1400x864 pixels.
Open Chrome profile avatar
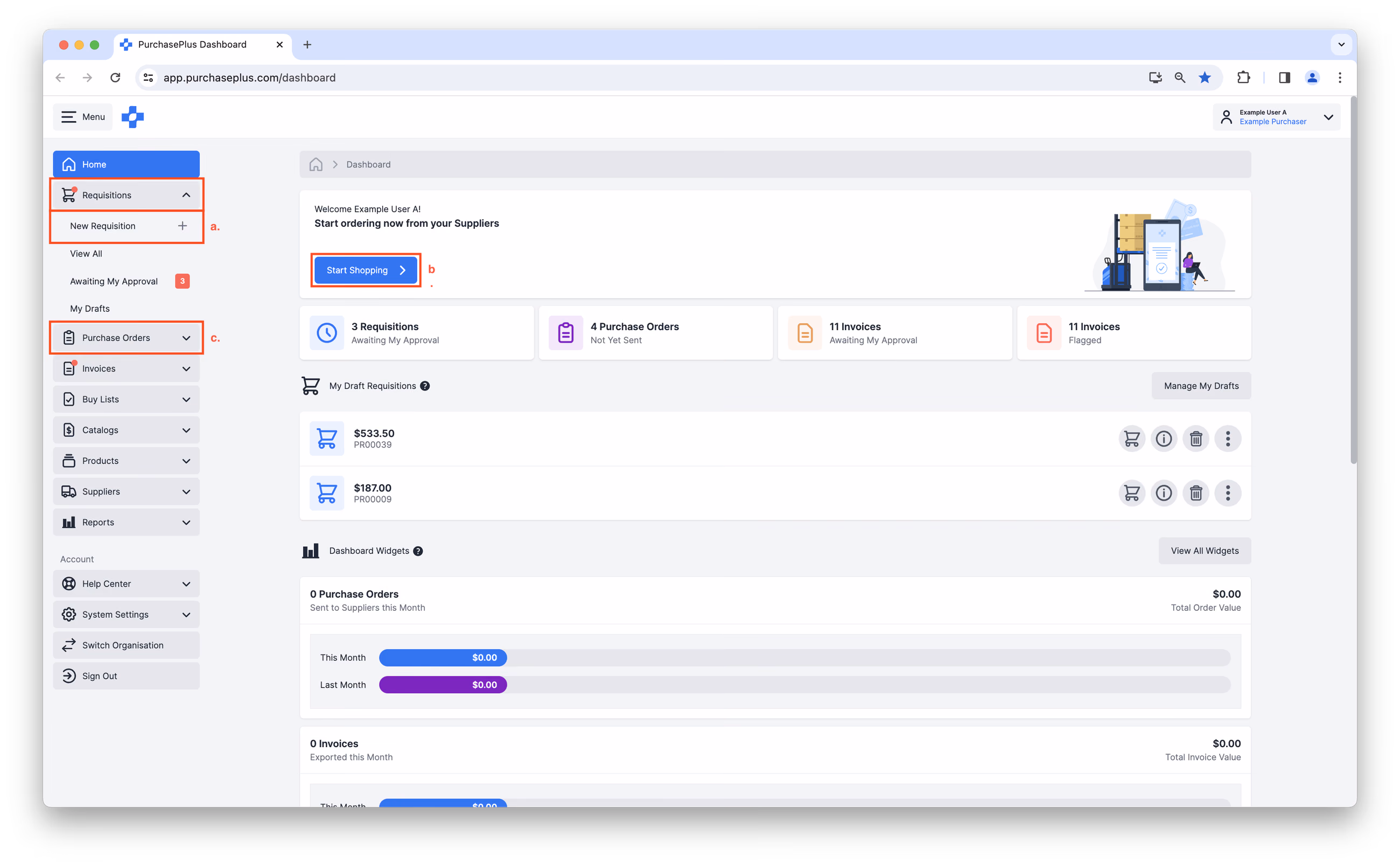[1312, 78]
